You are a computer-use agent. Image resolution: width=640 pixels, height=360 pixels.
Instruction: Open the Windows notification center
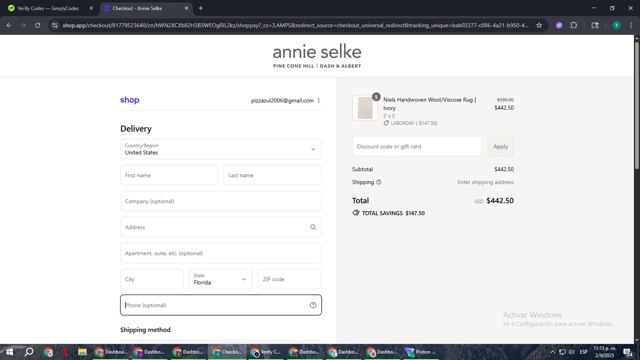pyautogui.click(x=628, y=352)
